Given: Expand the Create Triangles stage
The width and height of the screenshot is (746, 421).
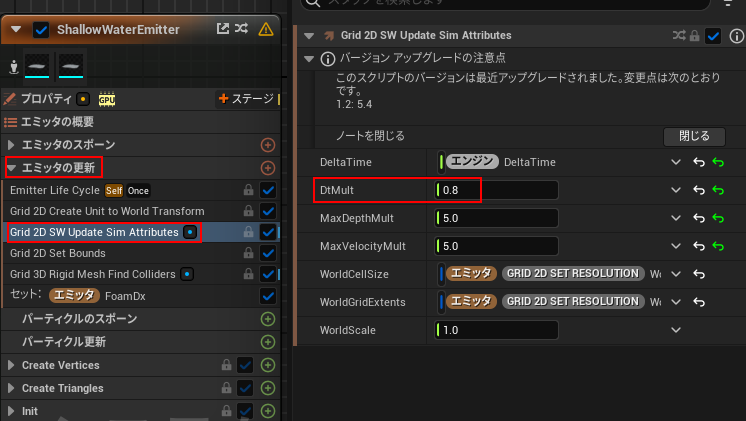Looking at the screenshot, I should [x=11, y=388].
